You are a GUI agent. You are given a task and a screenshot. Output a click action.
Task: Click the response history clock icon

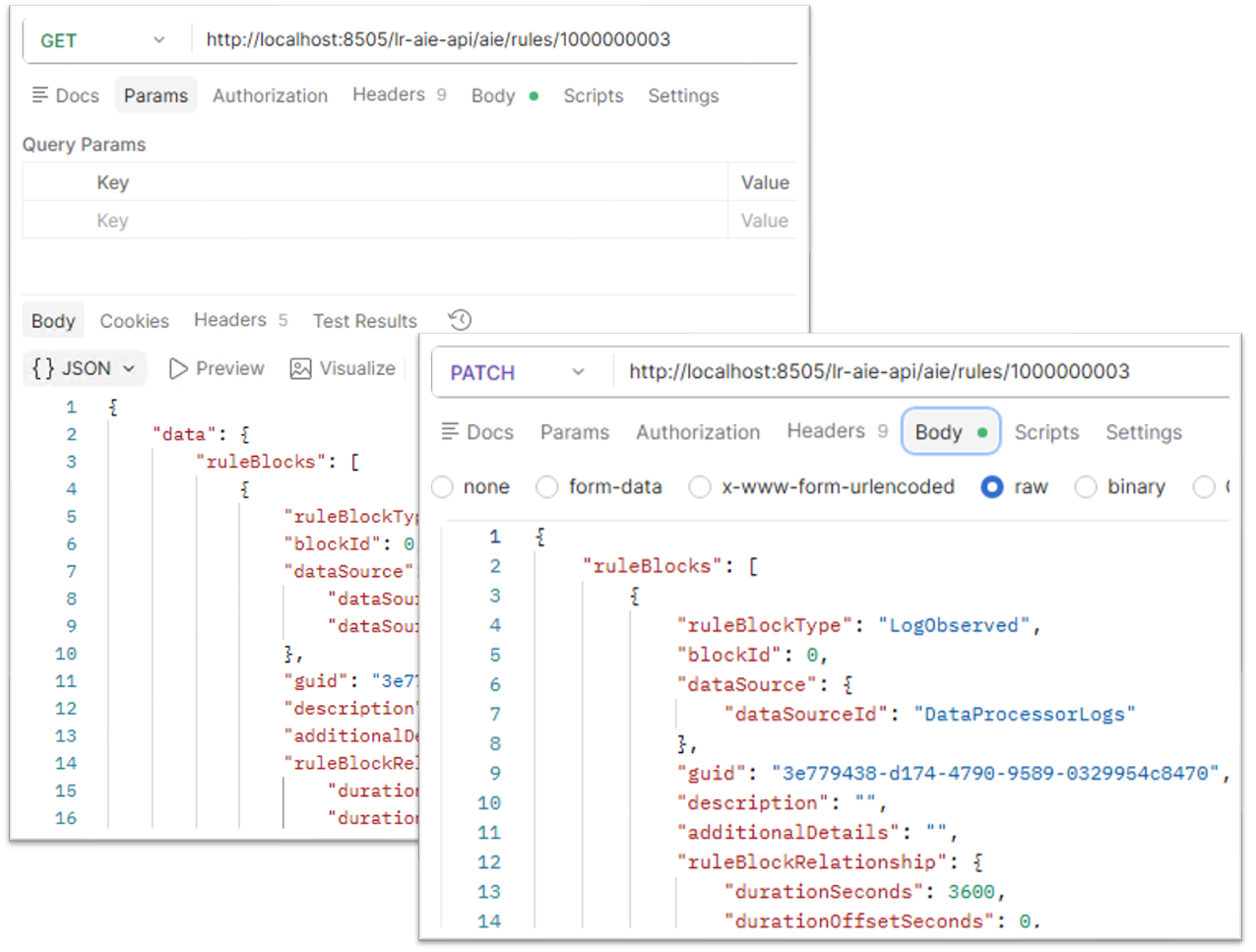tap(460, 320)
